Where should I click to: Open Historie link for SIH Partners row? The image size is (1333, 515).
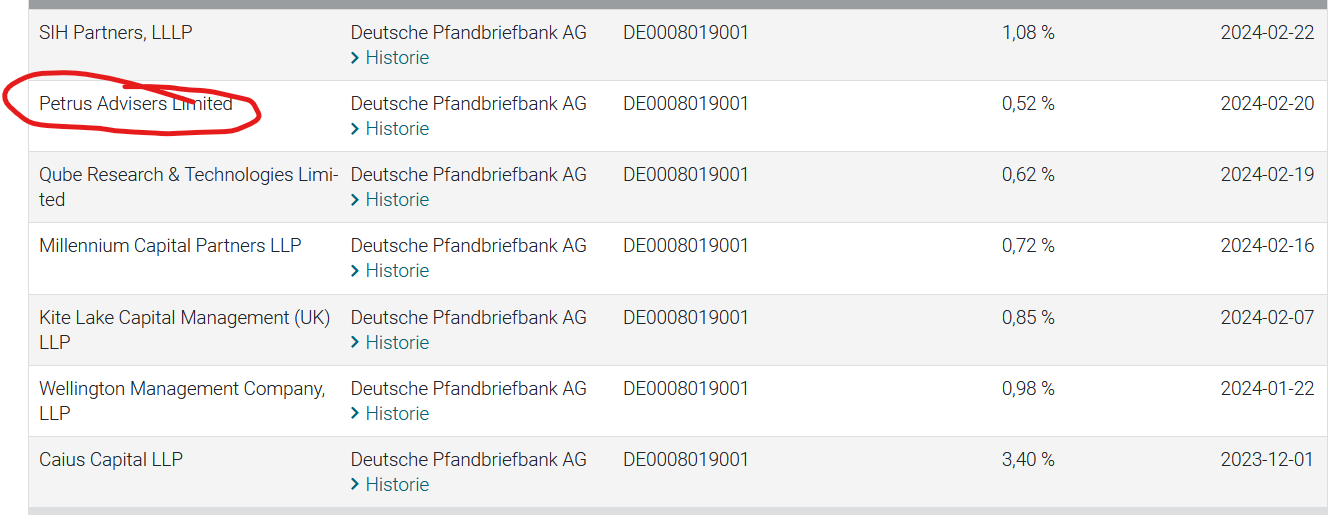point(397,58)
